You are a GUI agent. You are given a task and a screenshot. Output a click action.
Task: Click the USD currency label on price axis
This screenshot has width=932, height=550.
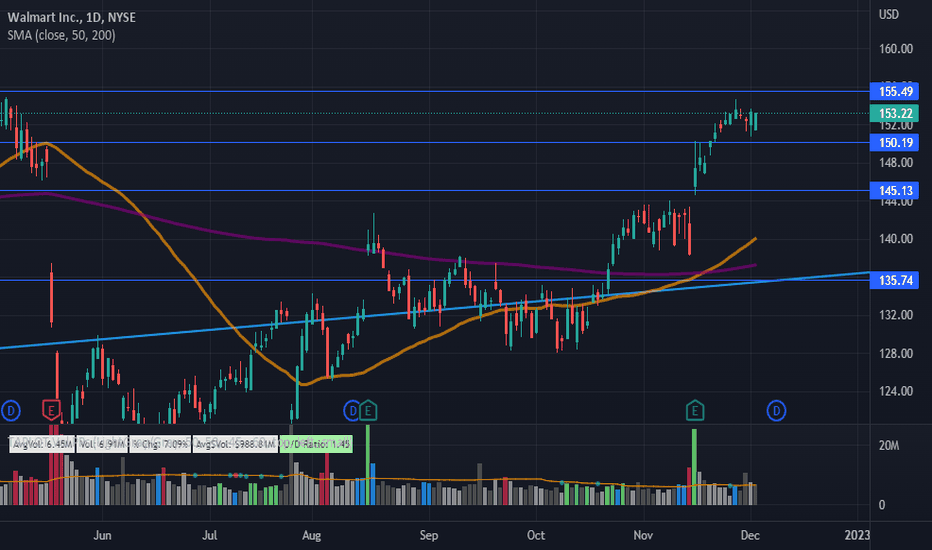(889, 14)
